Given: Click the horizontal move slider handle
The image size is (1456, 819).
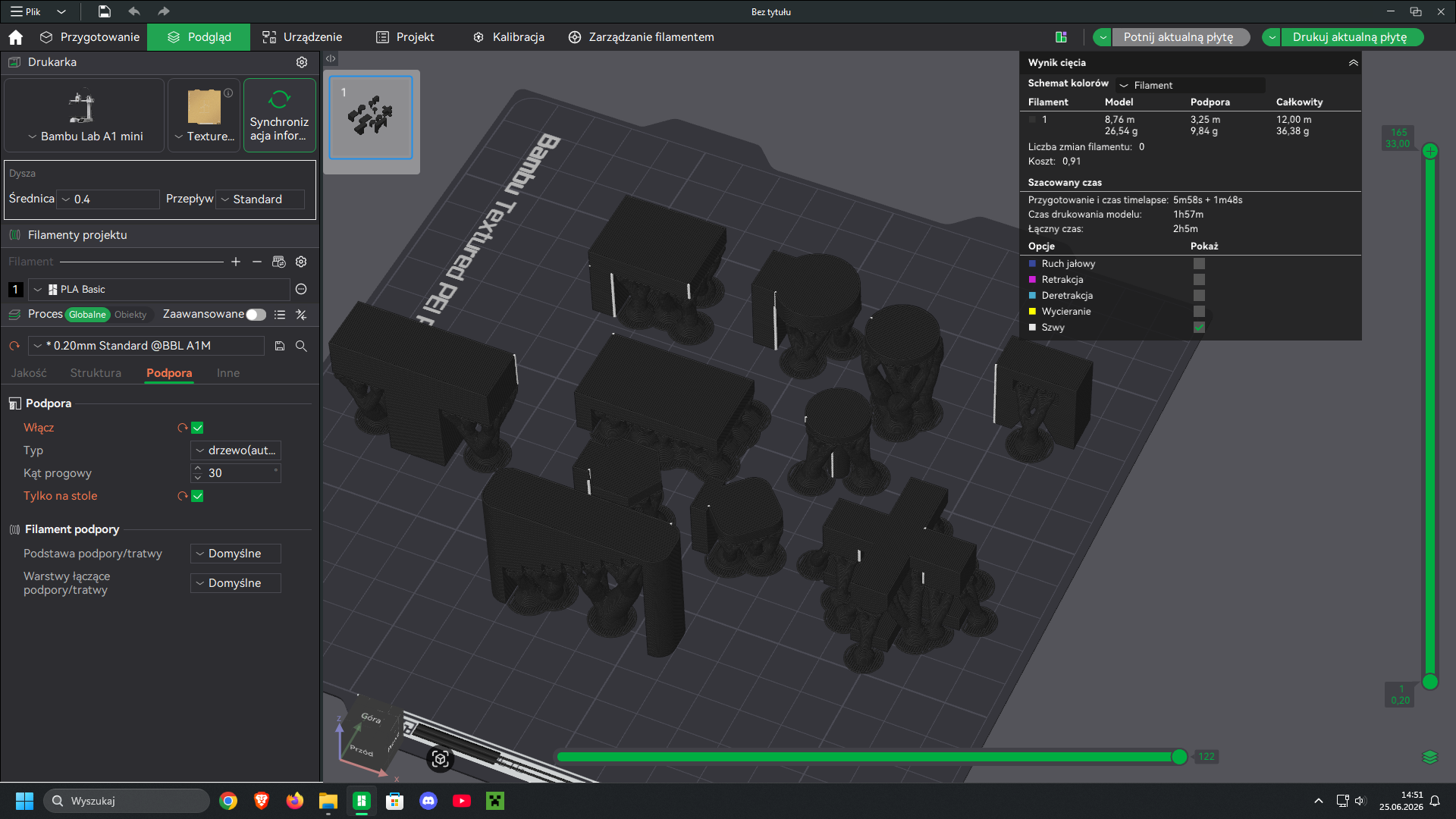Looking at the screenshot, I should tap(1179, 757).
